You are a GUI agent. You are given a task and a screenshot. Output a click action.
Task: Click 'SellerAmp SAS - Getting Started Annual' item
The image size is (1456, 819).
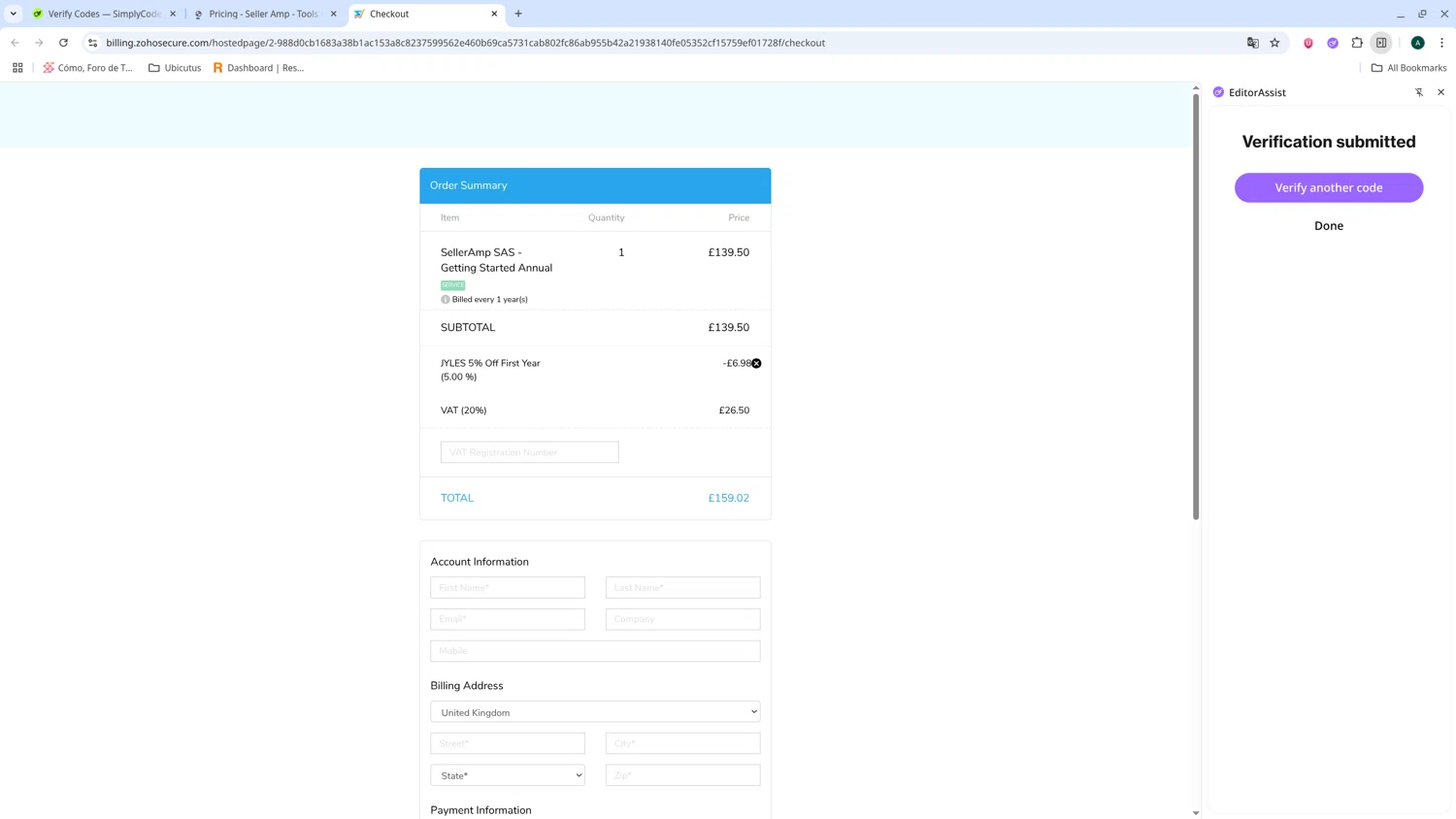point(496,260)
